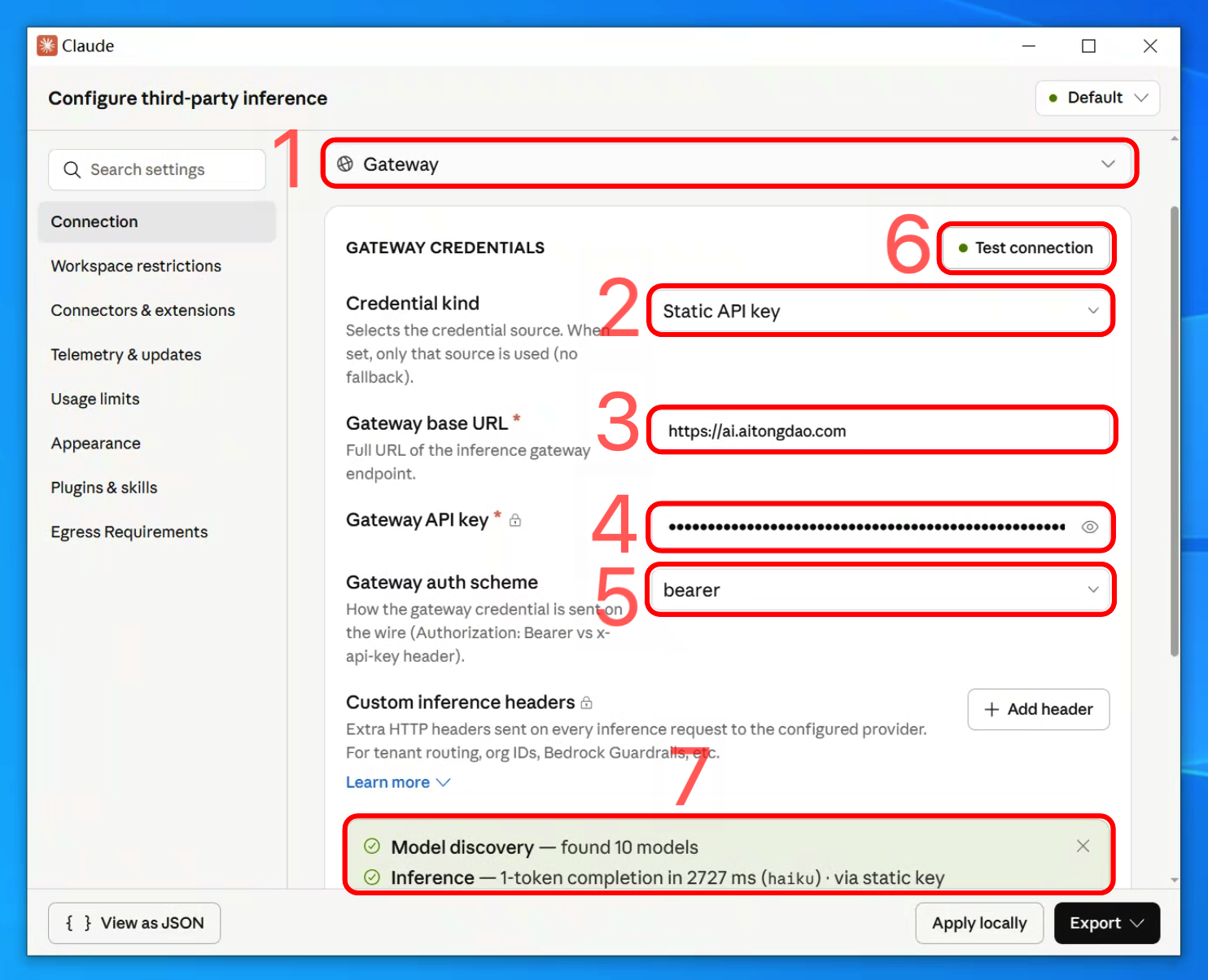Viewport: 1208px width, 980px height.
Task: Minimize the Claude window
Action: pos(1029,46)
